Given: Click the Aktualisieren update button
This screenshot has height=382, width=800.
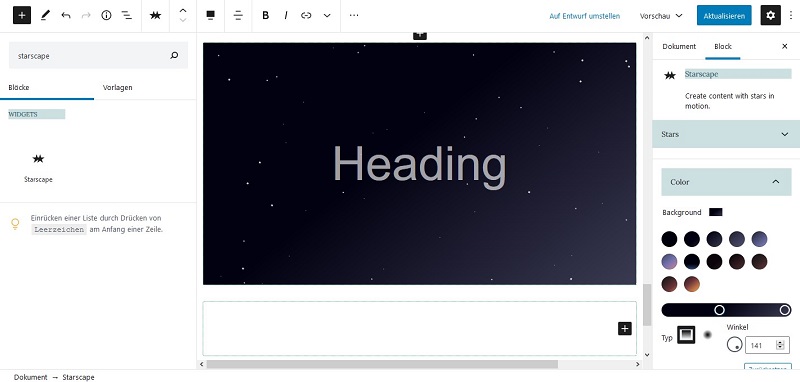Looking at the screenshot, I should point(724,16).
